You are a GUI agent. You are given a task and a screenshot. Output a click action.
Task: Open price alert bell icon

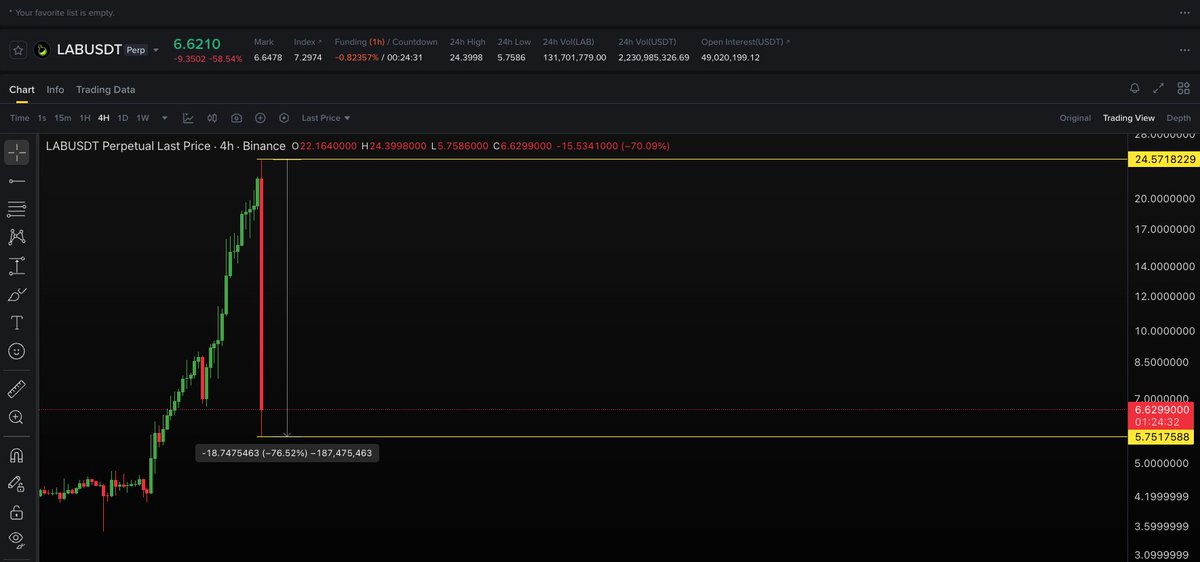tap(1134, 89)
